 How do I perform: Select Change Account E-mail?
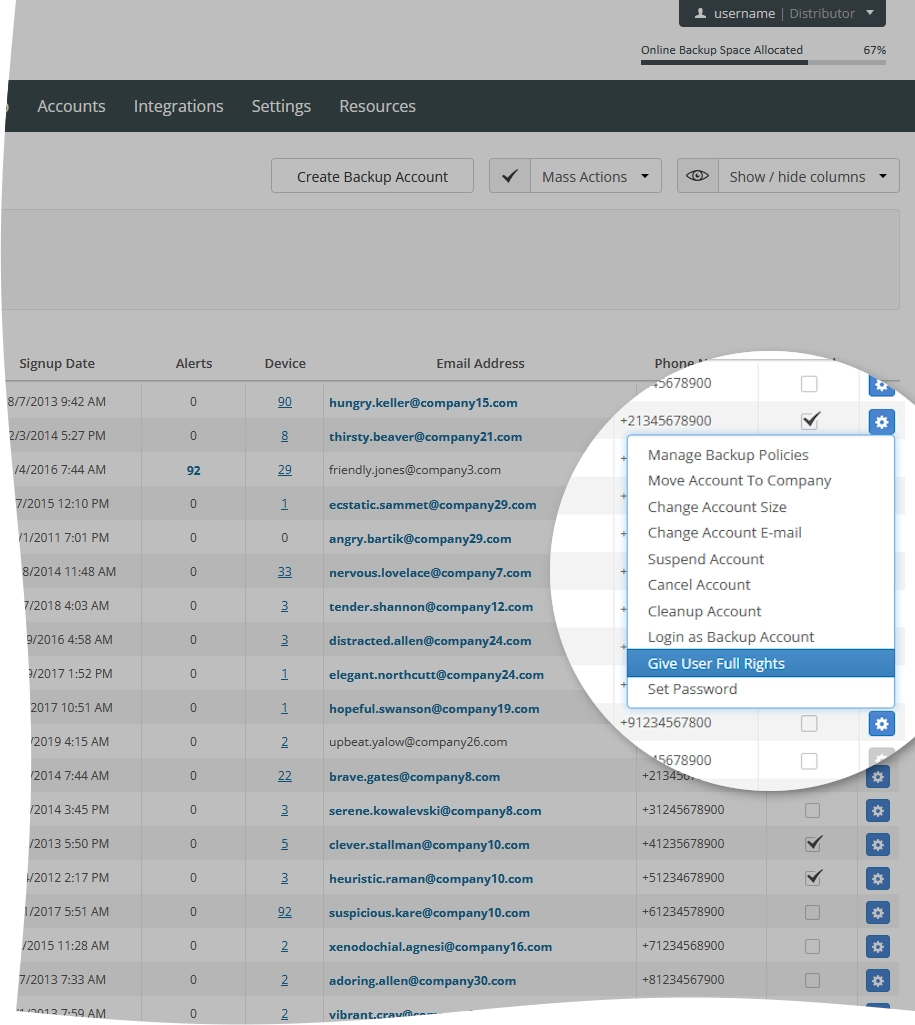724,533
